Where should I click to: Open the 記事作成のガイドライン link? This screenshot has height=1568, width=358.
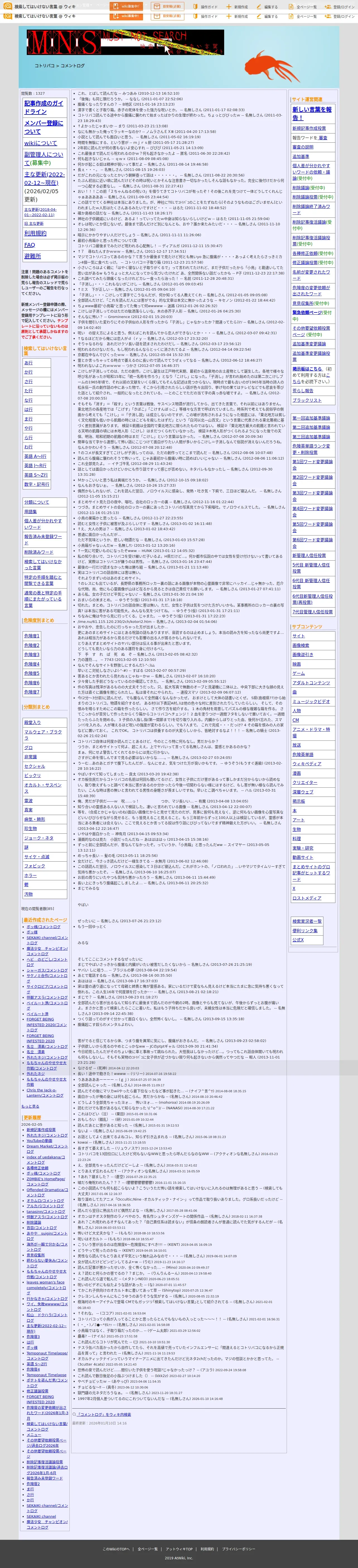(x=44, y=107)
